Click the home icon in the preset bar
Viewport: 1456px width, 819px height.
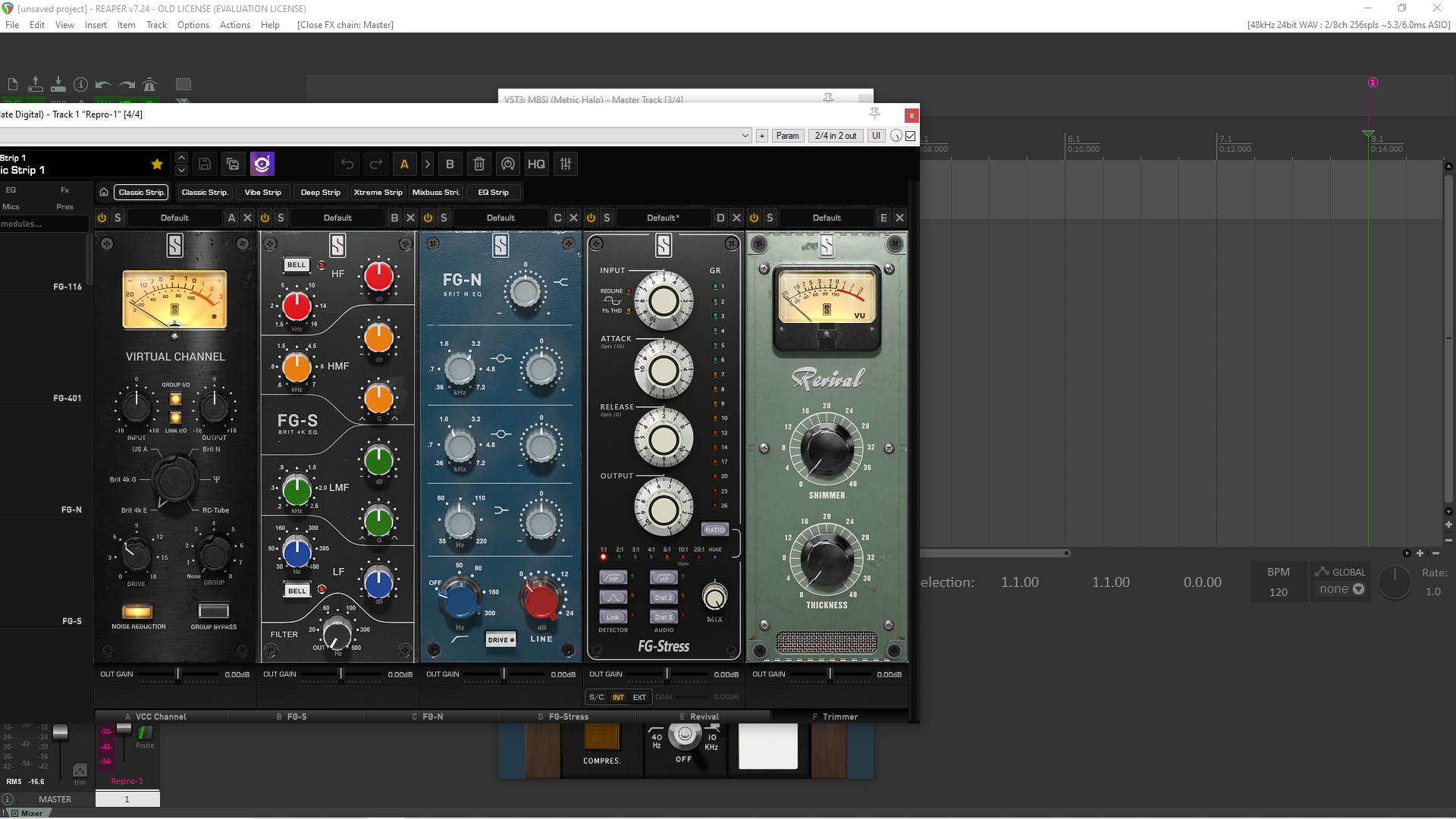tap(104, 192)
